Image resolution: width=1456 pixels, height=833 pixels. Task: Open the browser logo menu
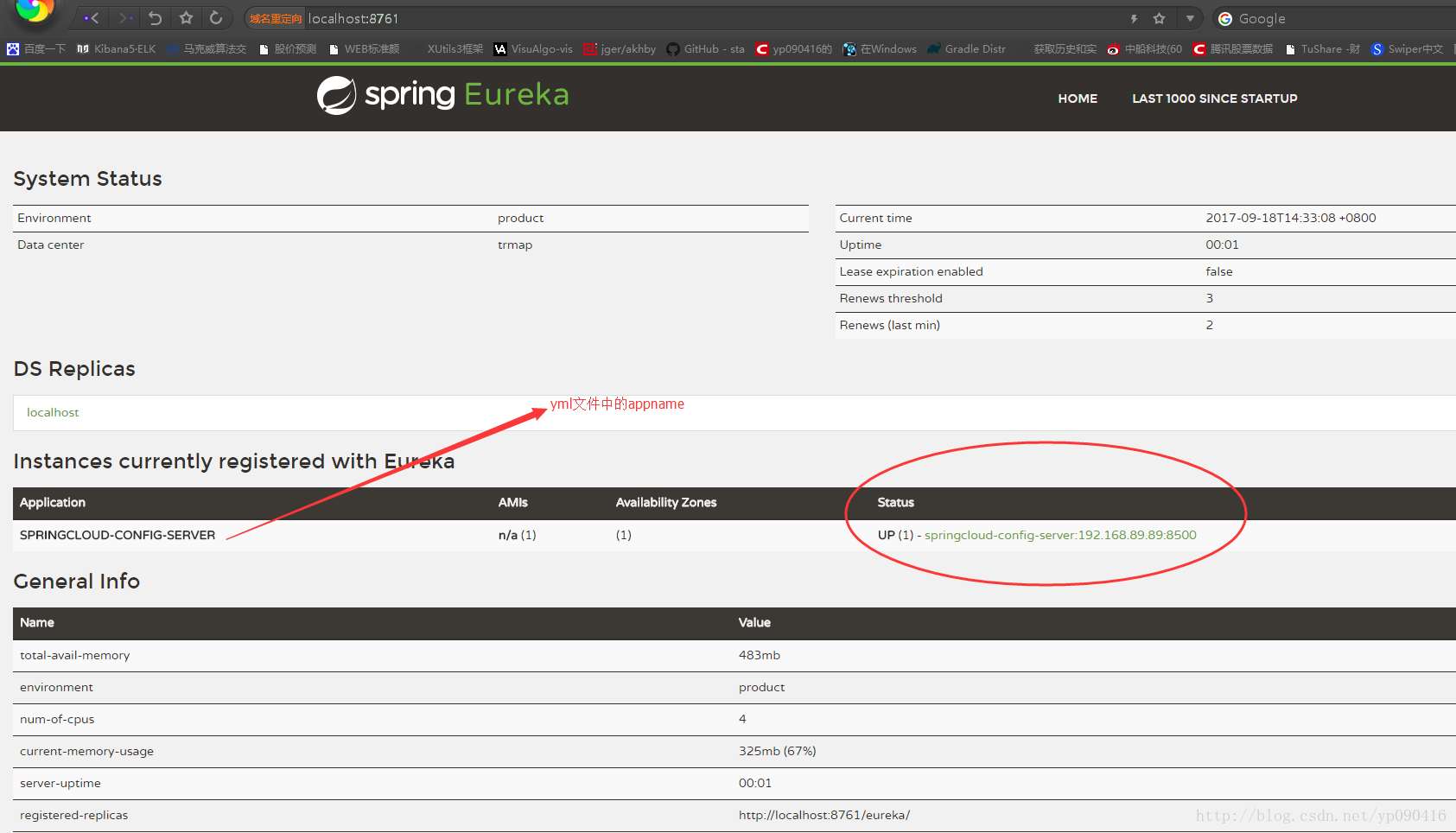pos(35,10)
